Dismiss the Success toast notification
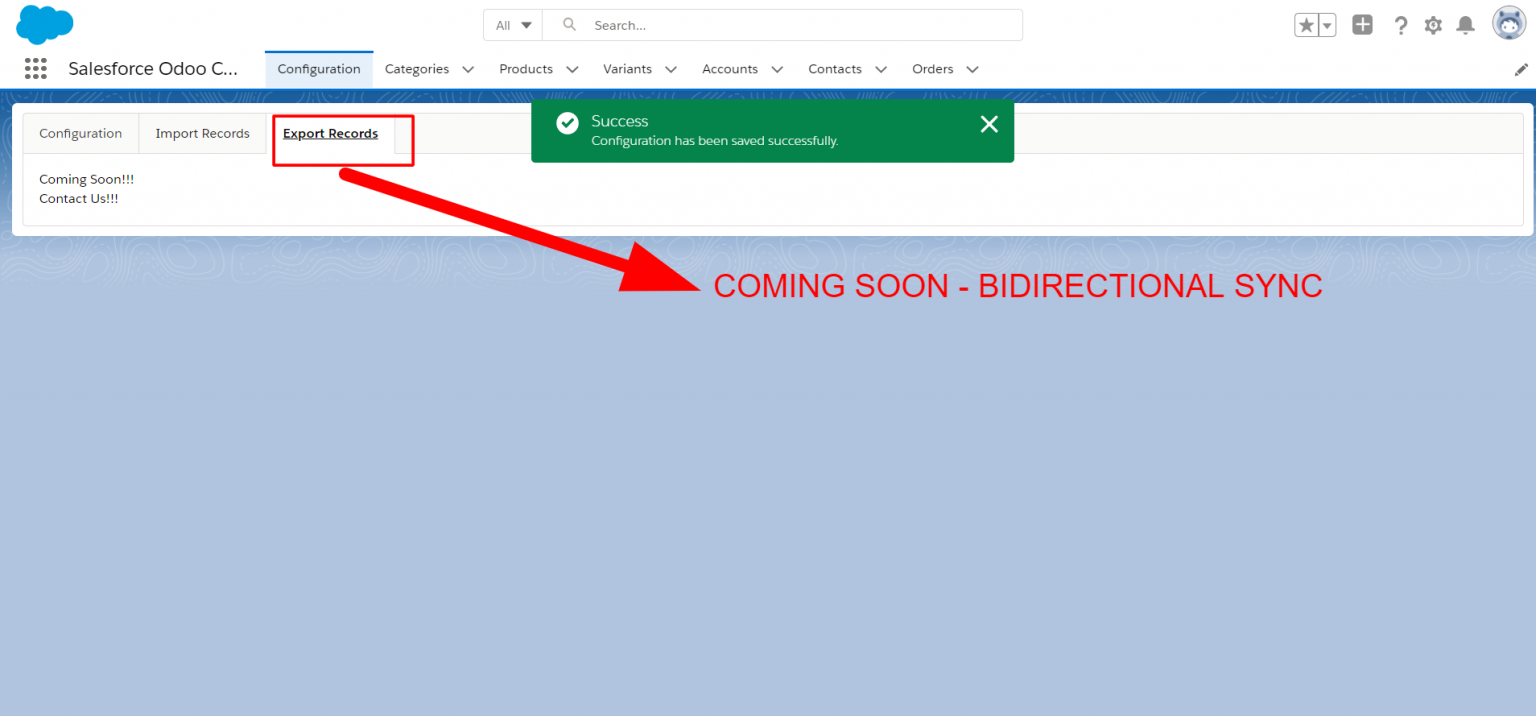Viewport: 1536px width, 716px height. pyautogui.click(x=989, y=124)
